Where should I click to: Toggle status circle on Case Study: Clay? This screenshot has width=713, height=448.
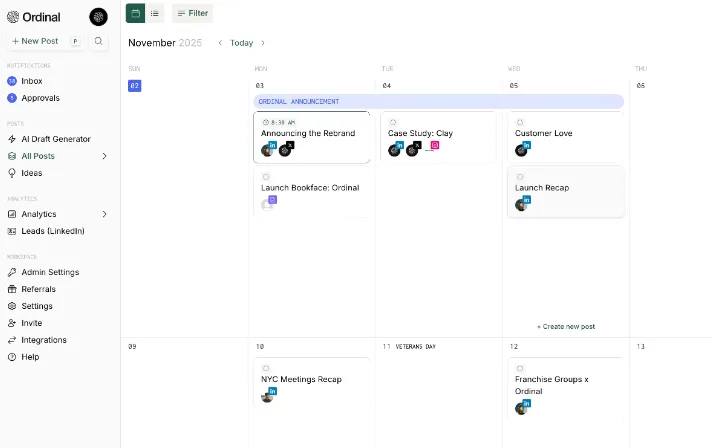(x=393, y=122)
